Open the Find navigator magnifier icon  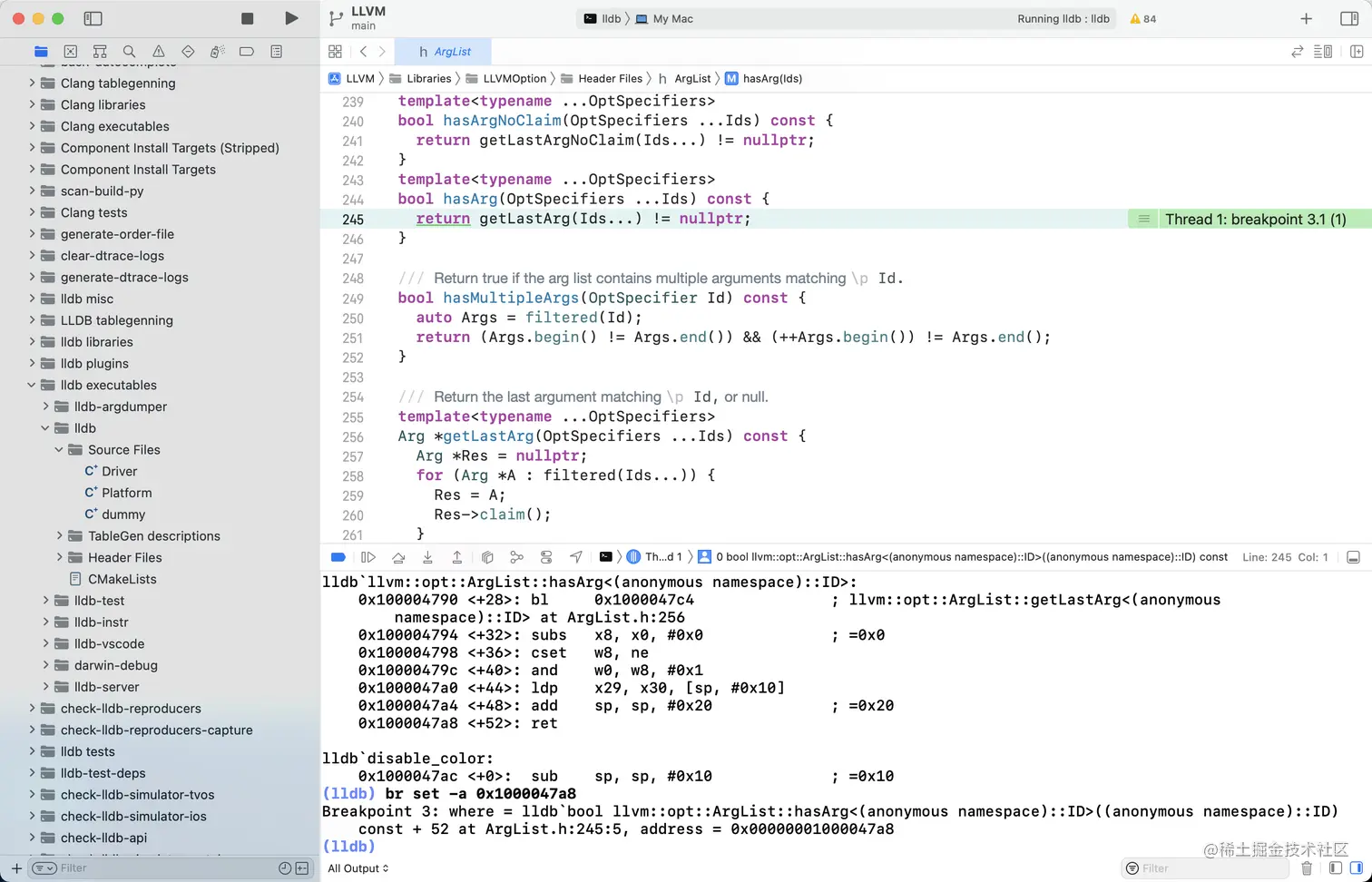[129, 52]
